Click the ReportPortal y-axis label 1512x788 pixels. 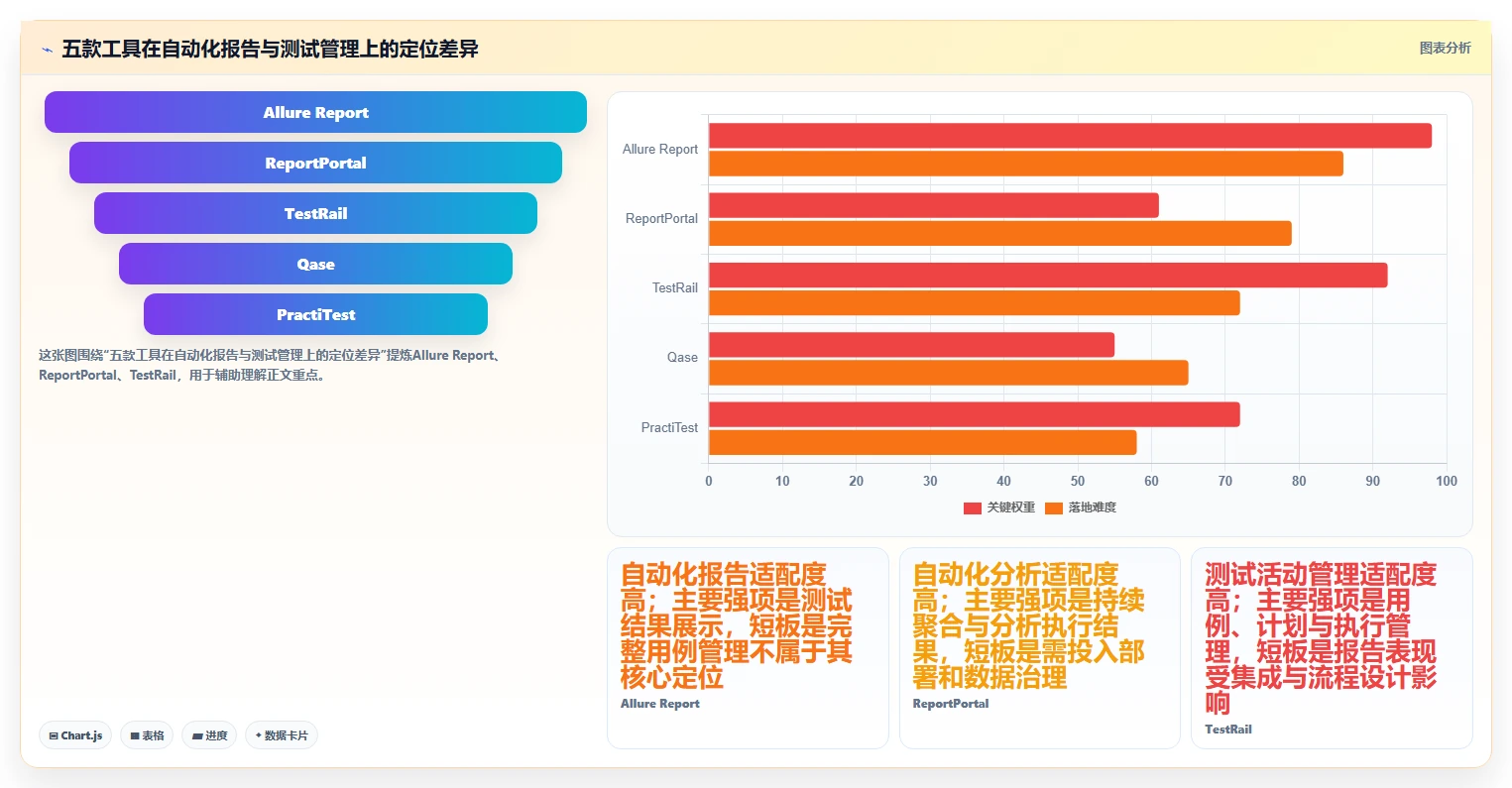pos(661,218)
